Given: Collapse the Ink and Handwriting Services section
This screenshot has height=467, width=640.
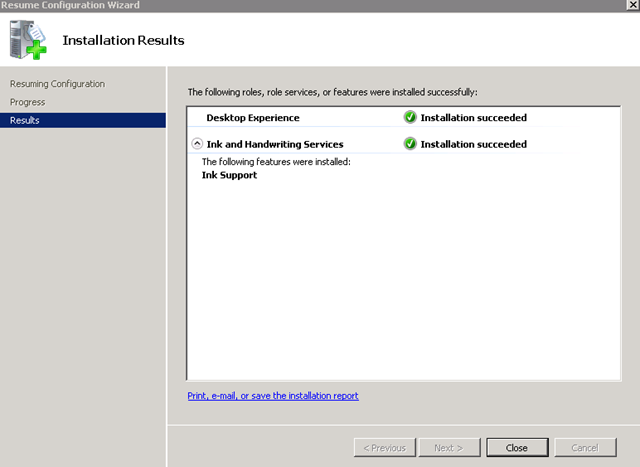Looking at the screenshot, I should coord(197,144).
